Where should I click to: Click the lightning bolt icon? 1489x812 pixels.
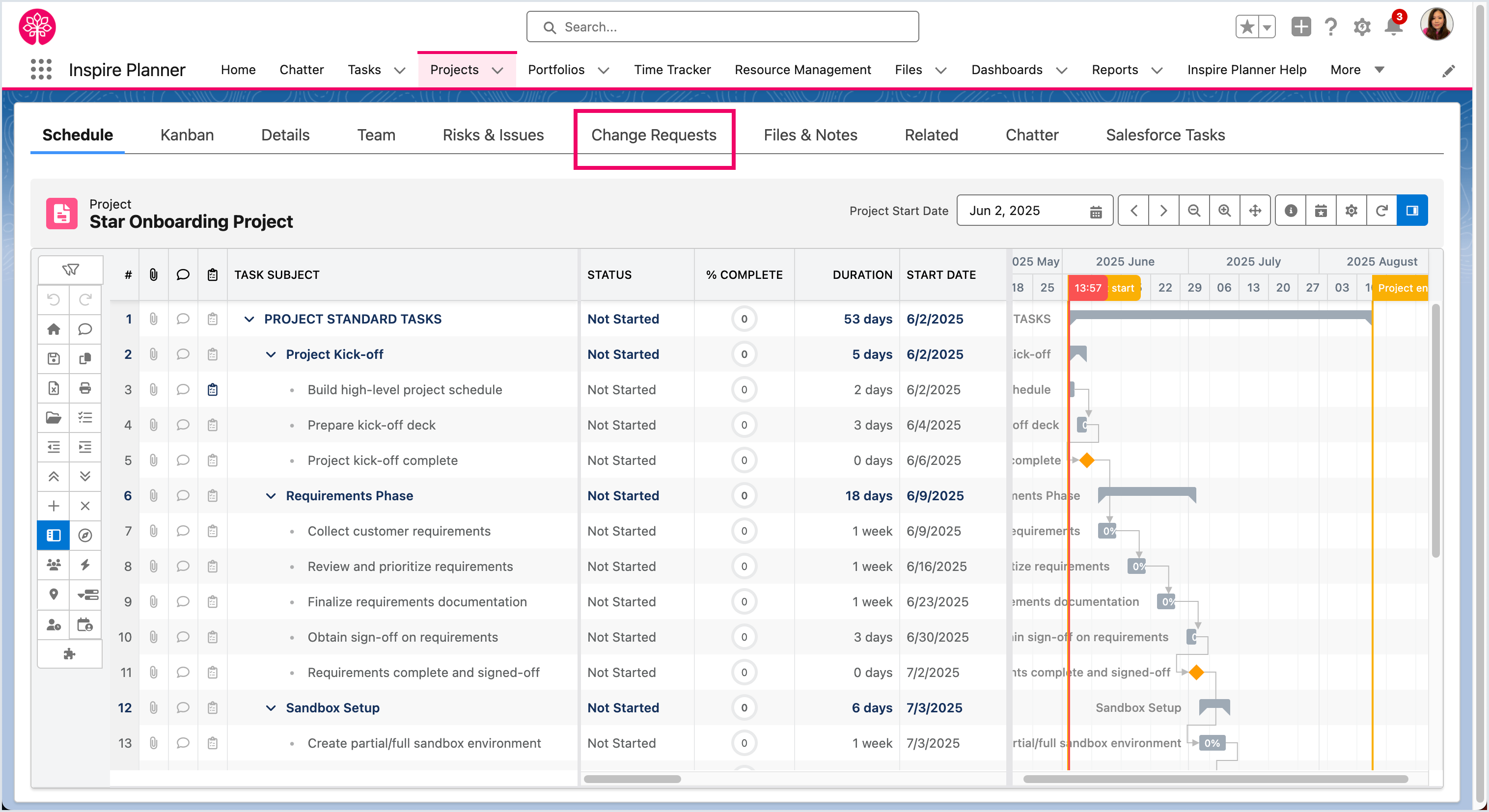click(x=85, y=565)
